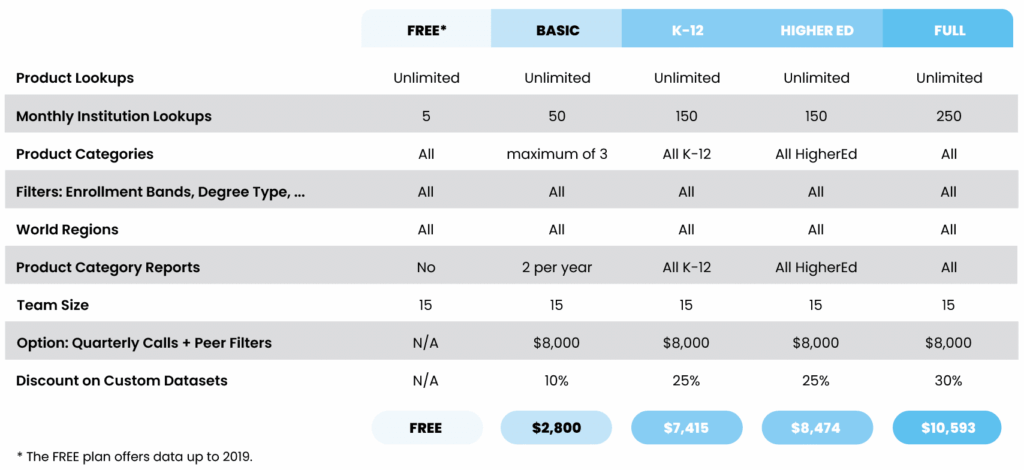Image resolution: width=1024 pixels, height=470 pixels.
Task: Click the $10,593 Full price button
Action: 948,428
